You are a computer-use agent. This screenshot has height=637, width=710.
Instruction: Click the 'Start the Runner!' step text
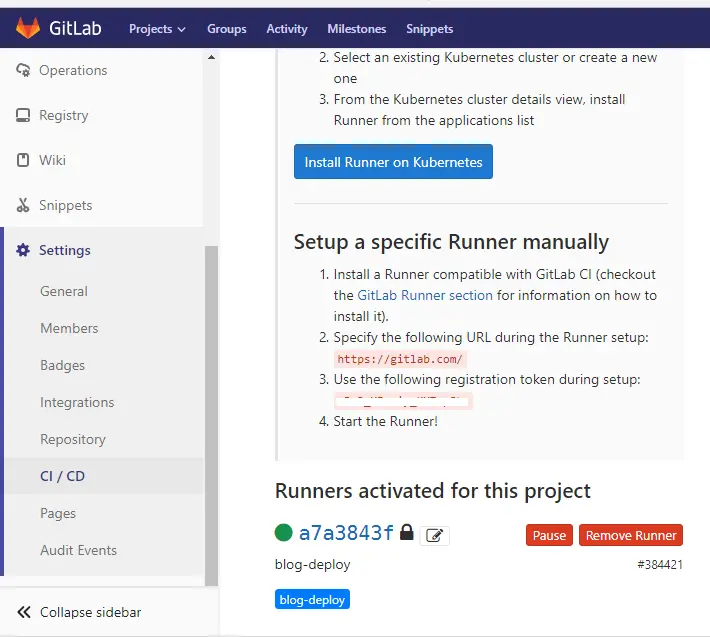385,421
